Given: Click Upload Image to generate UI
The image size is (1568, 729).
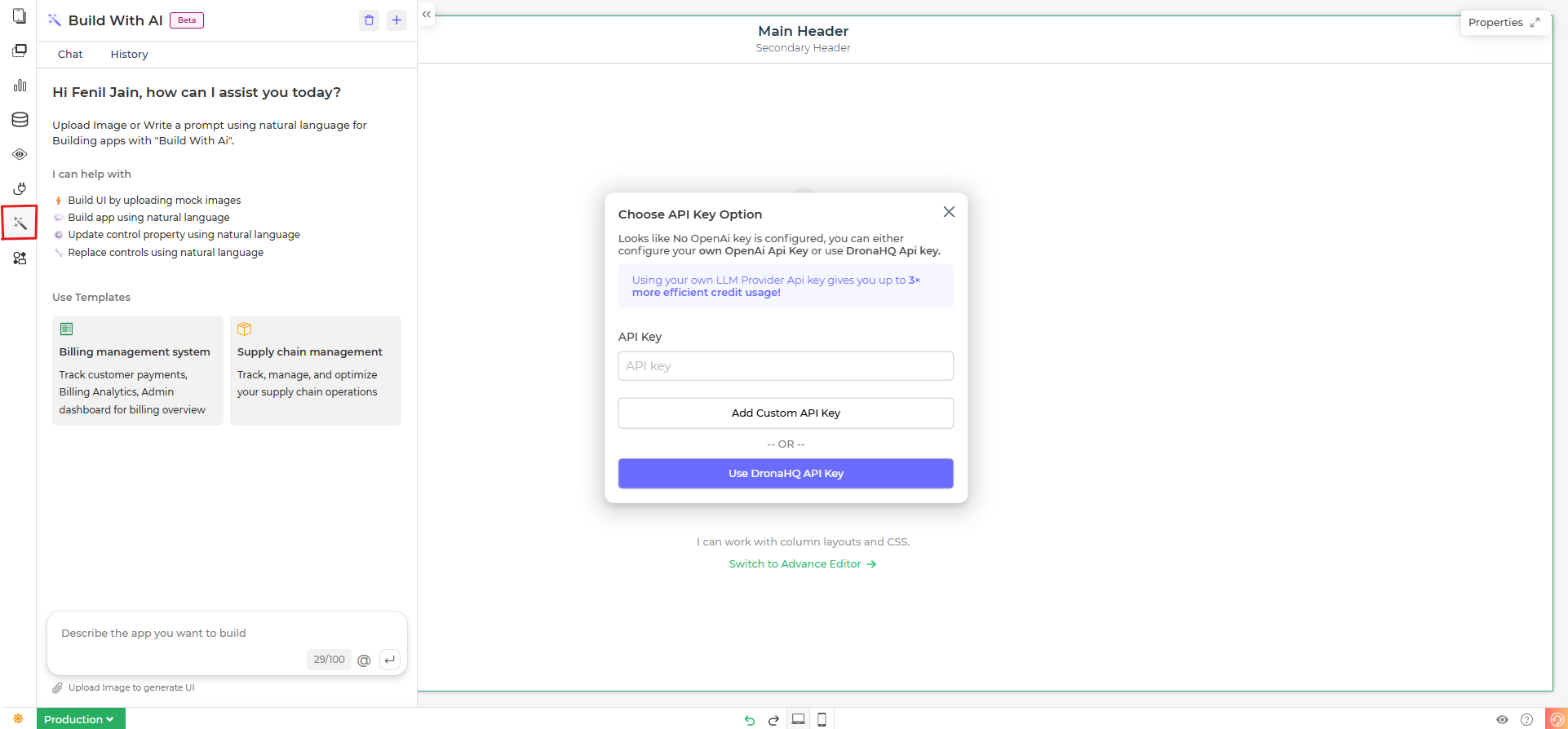Looking at the screenshot, I should pyautogui.click(x=124, y=687).
